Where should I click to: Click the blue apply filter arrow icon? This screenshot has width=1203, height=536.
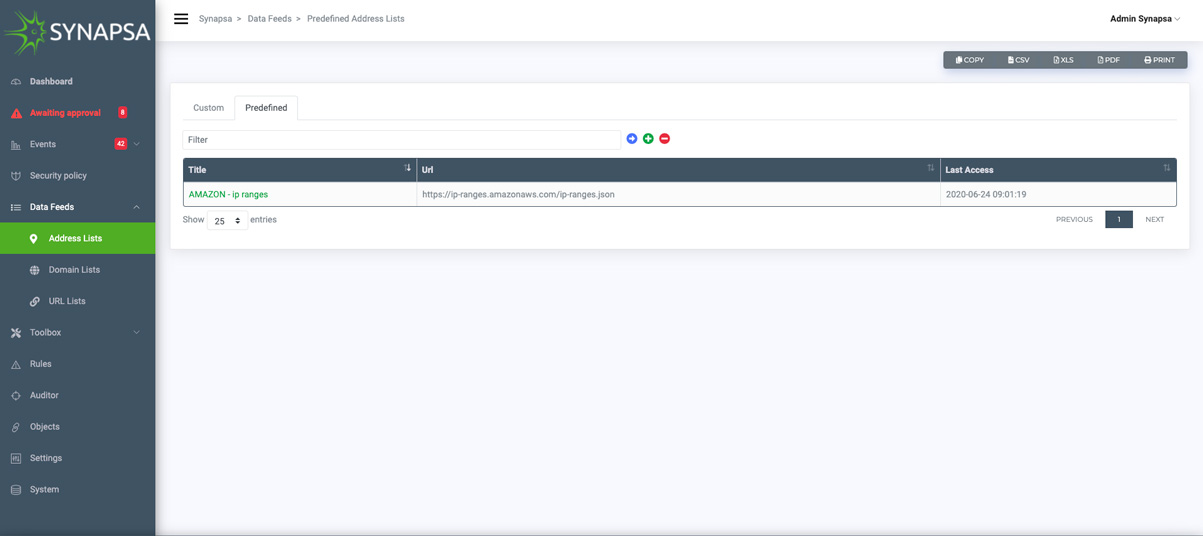click(632, 139)
